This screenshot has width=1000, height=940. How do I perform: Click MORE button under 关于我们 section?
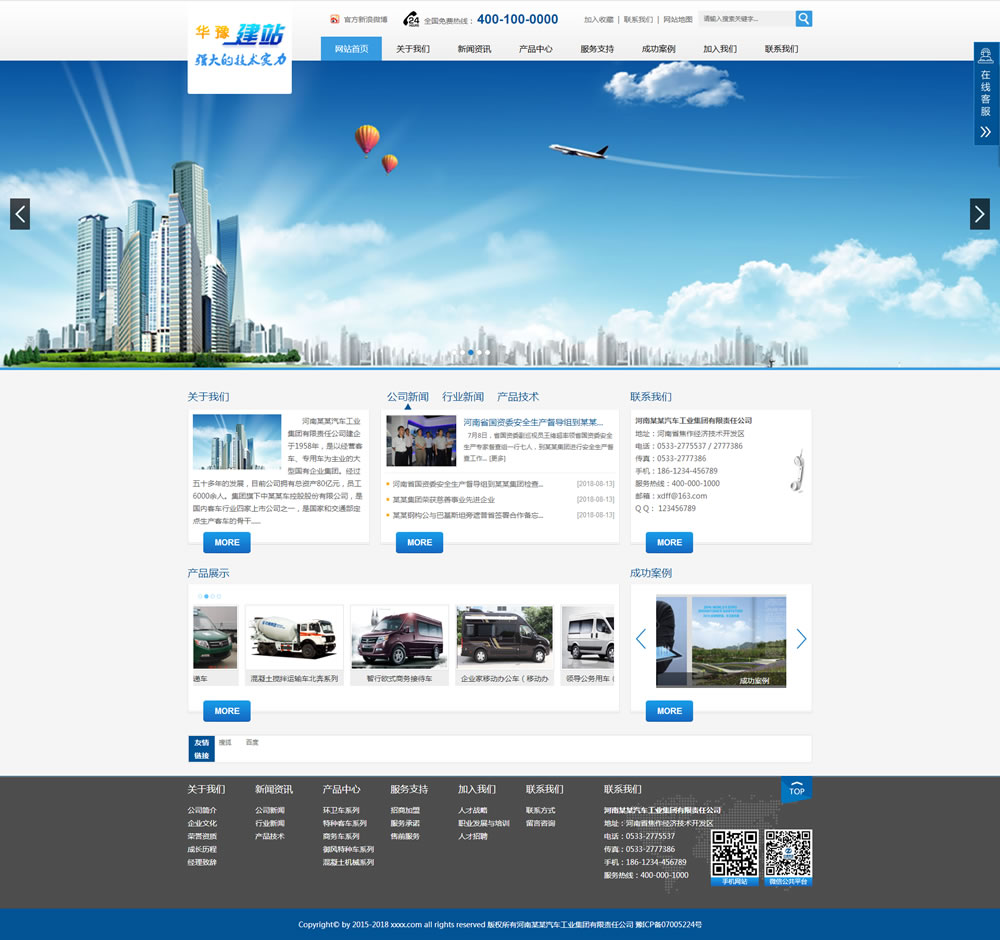pyautogui.click(x=227, y=542)
